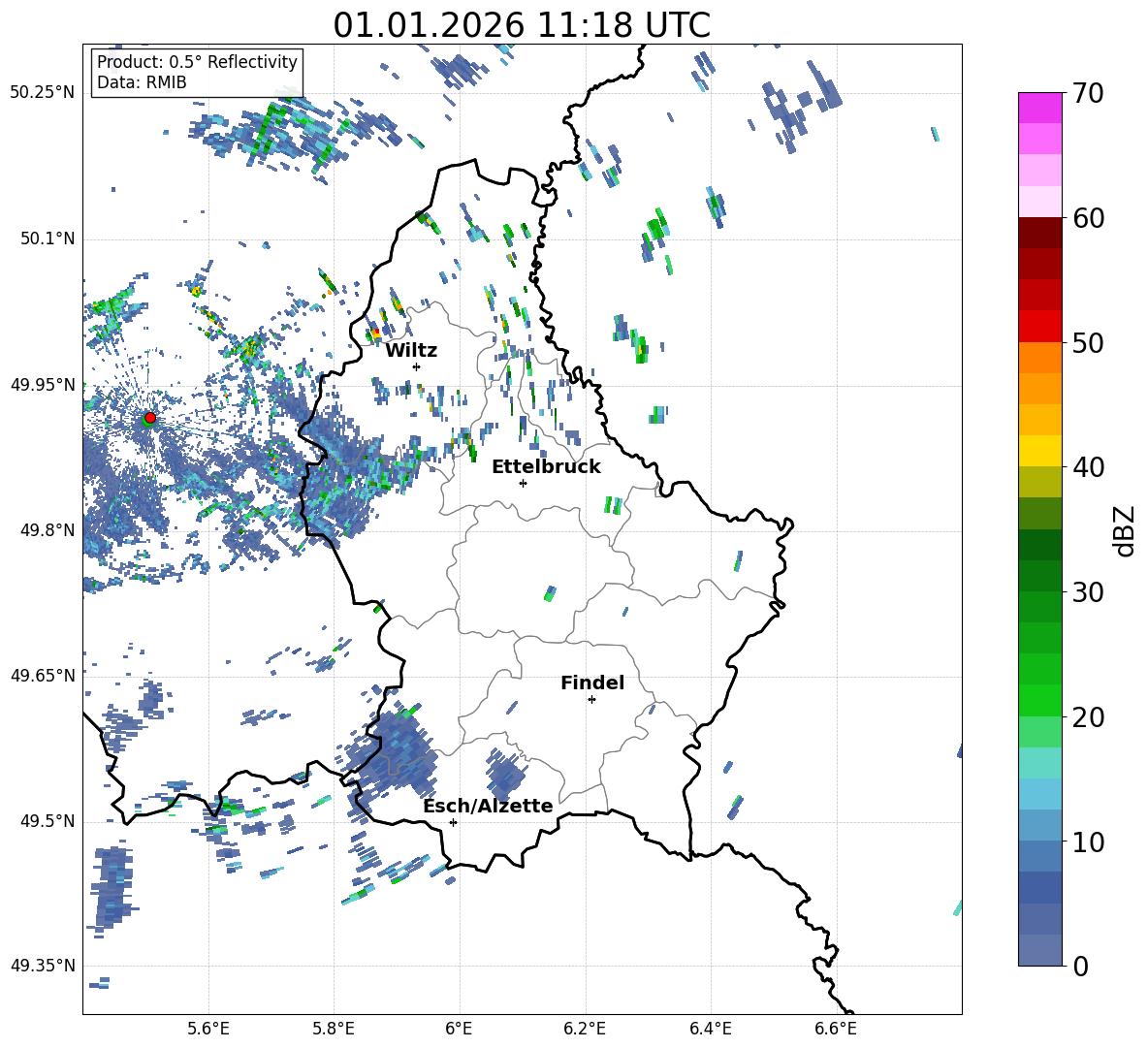Click the 6°E longitude tick label
The image size is (1148, 1048).
(459, 1029)
